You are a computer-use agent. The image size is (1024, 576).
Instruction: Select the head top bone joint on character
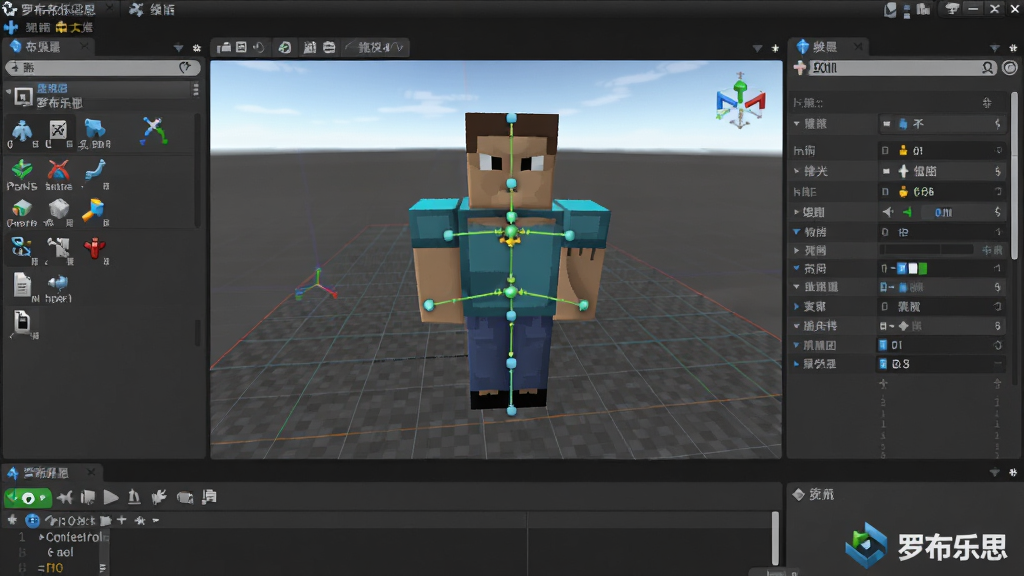pos(511,118)
